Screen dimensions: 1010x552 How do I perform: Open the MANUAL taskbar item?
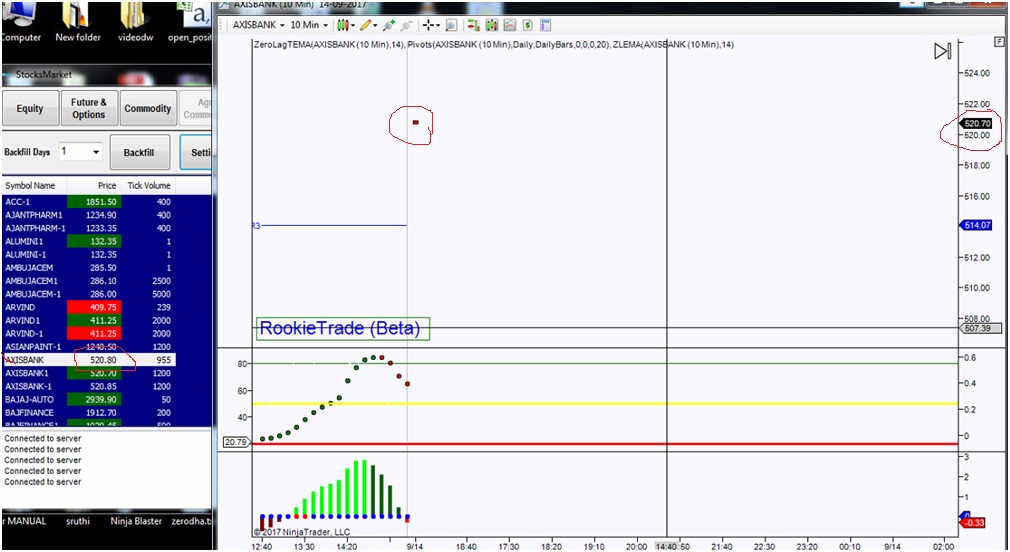click(x=26, y=521)
